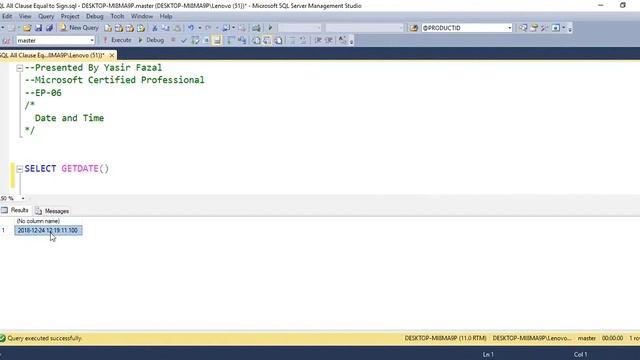Open a Database Engine Query window
Screen dimensions: 640x360
(x=108, y=28)
